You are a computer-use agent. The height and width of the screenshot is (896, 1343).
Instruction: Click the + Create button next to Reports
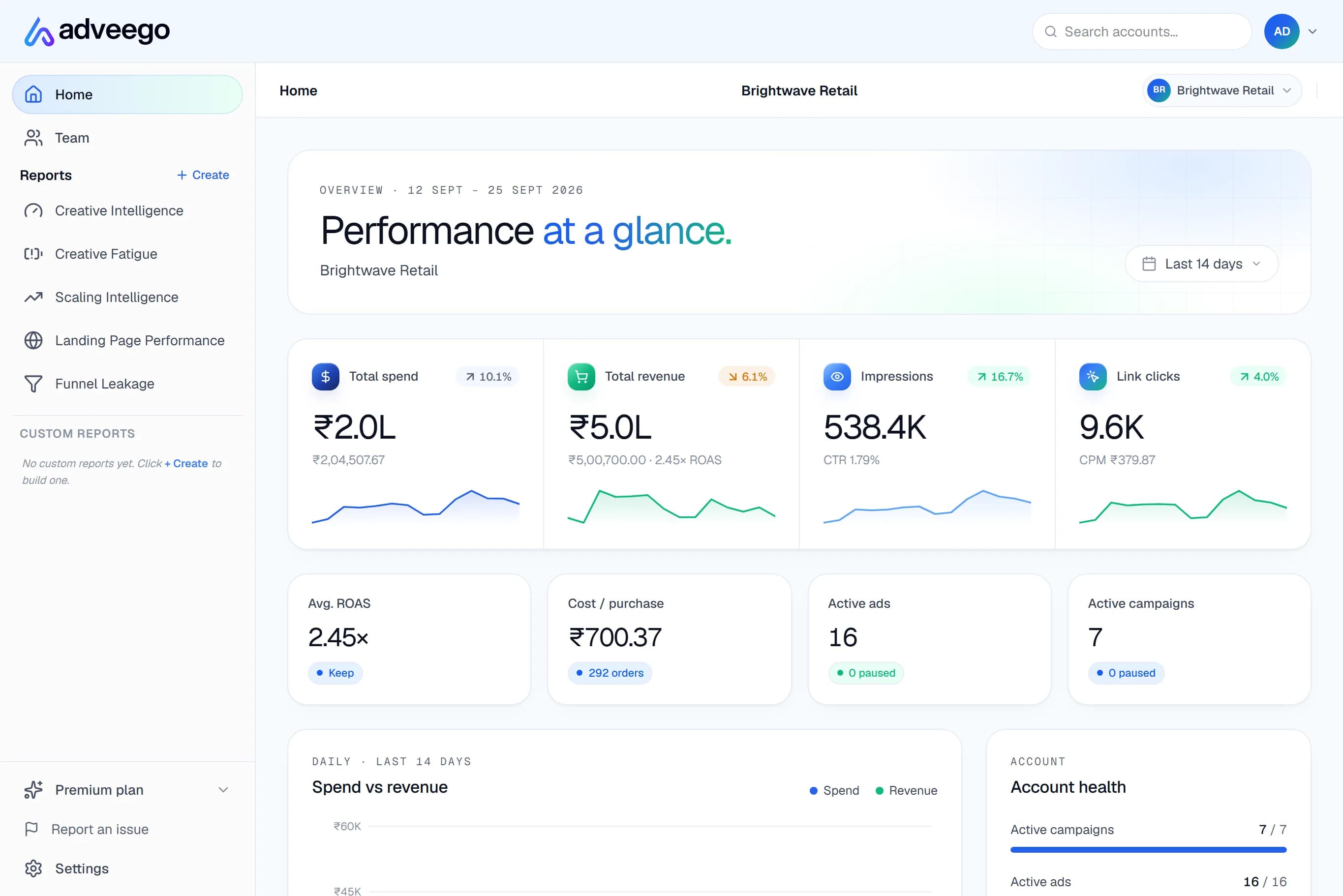203,175
